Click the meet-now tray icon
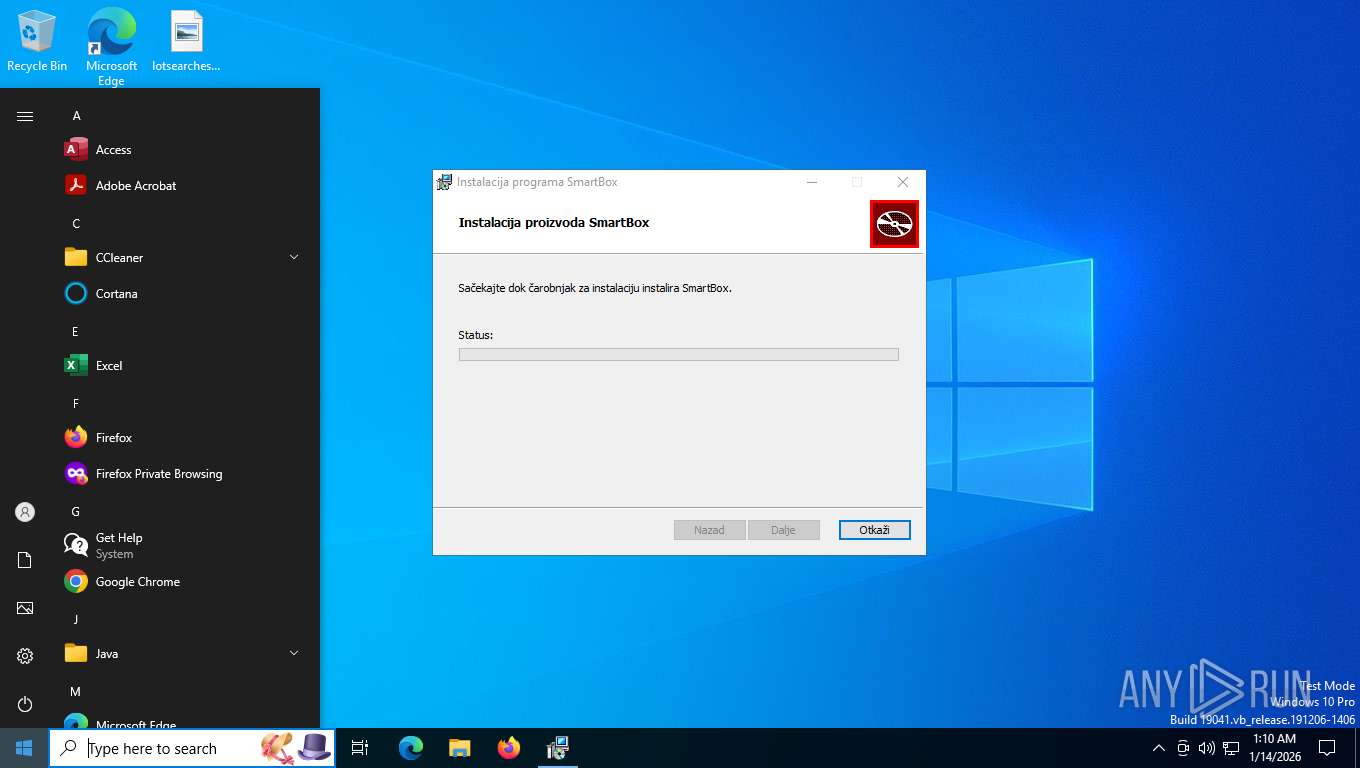 1183,748
